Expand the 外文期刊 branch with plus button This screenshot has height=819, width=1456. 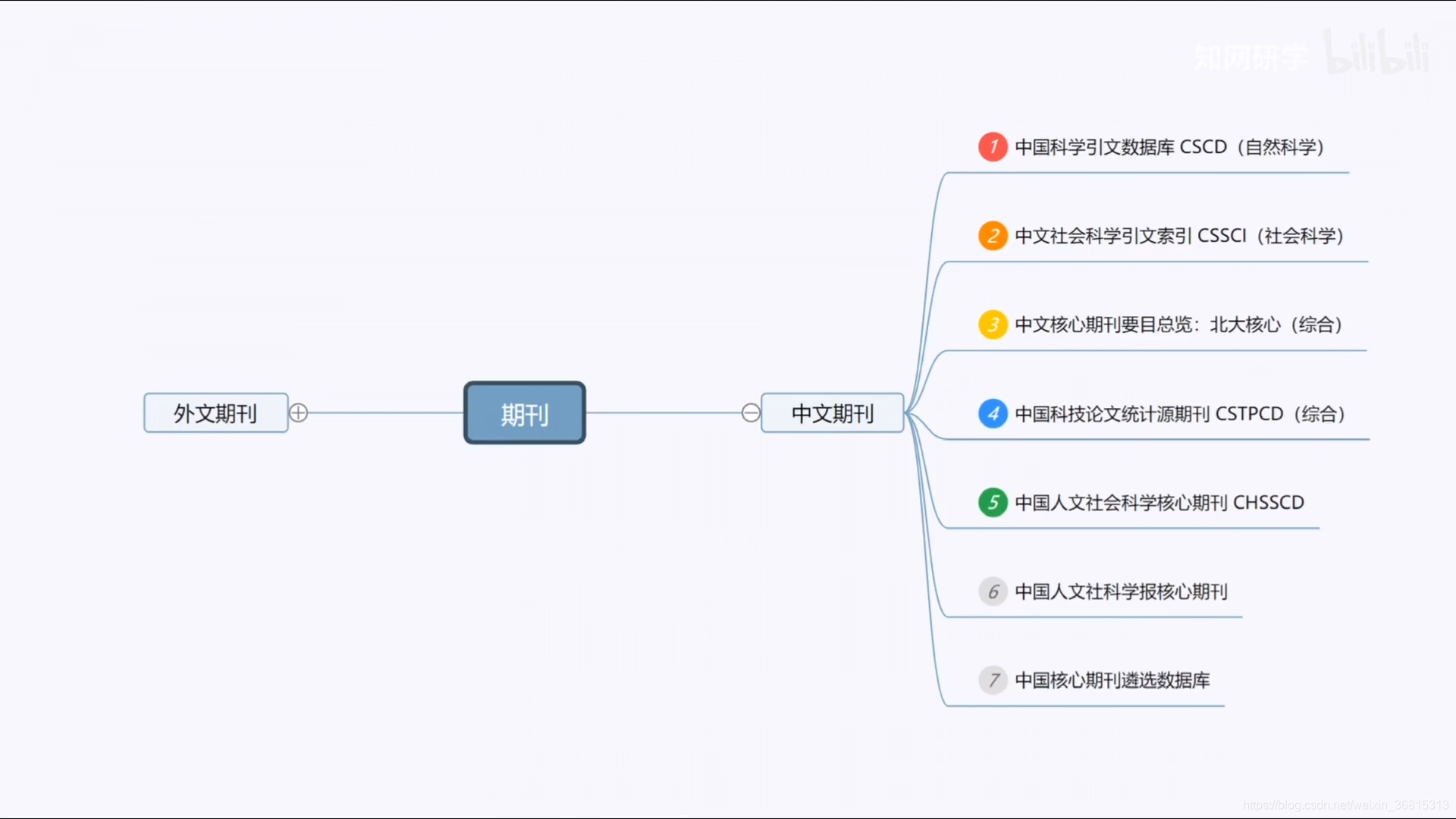click(299, 413)
